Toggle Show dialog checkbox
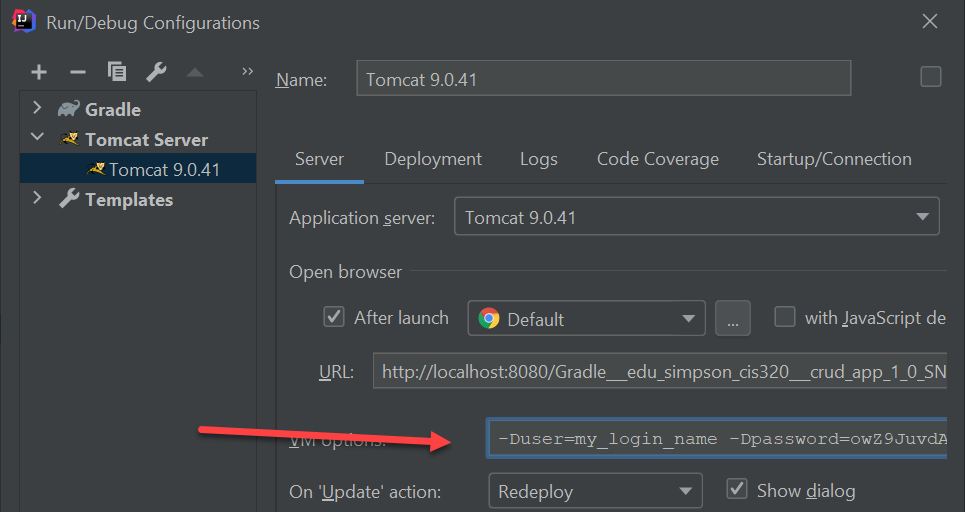This screenshot has height=512, width=965. point(737,489)
